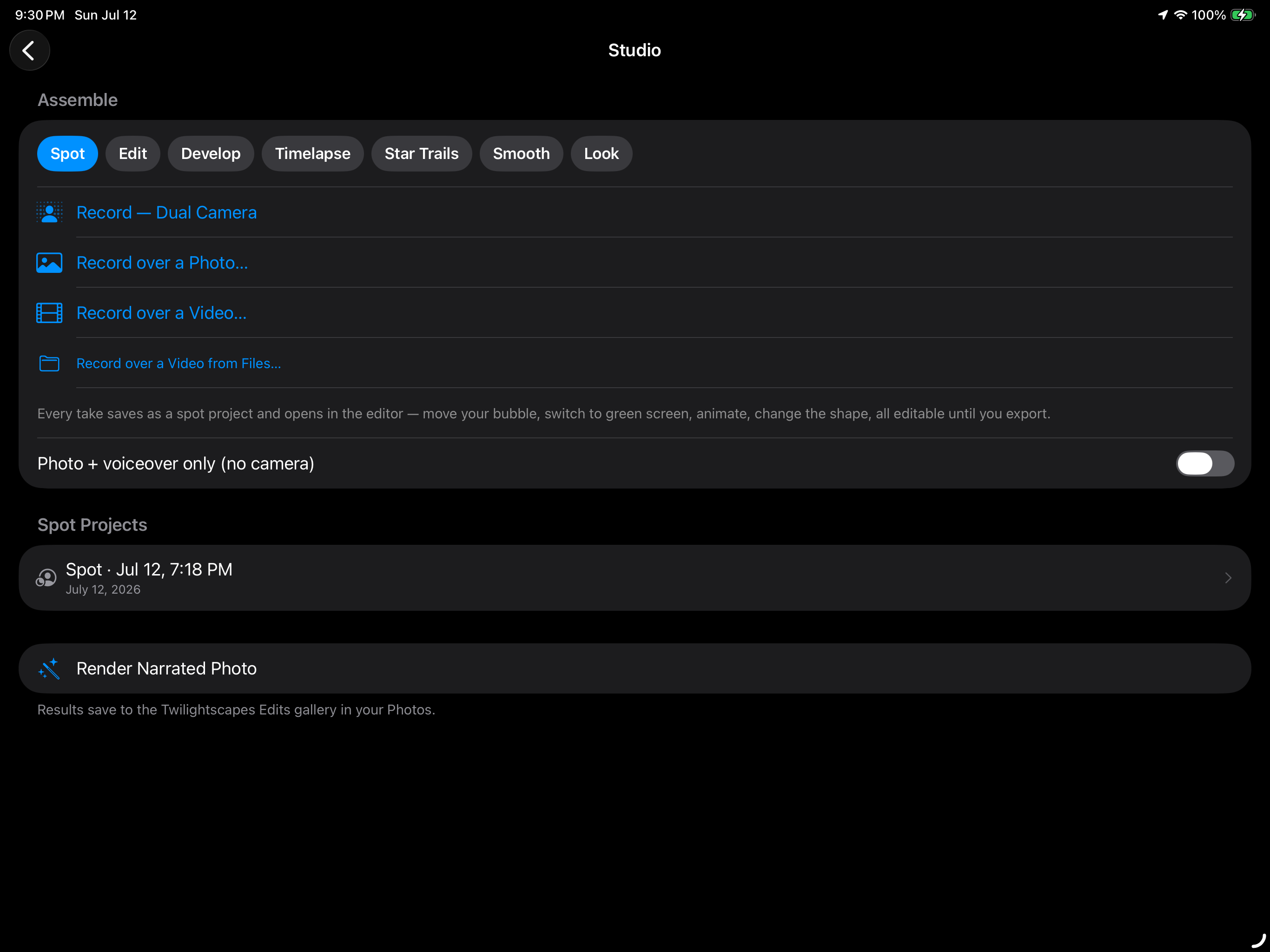Click the spot project description paragraph
Viewport: 1270px width, 952px height.
(544, 413)
